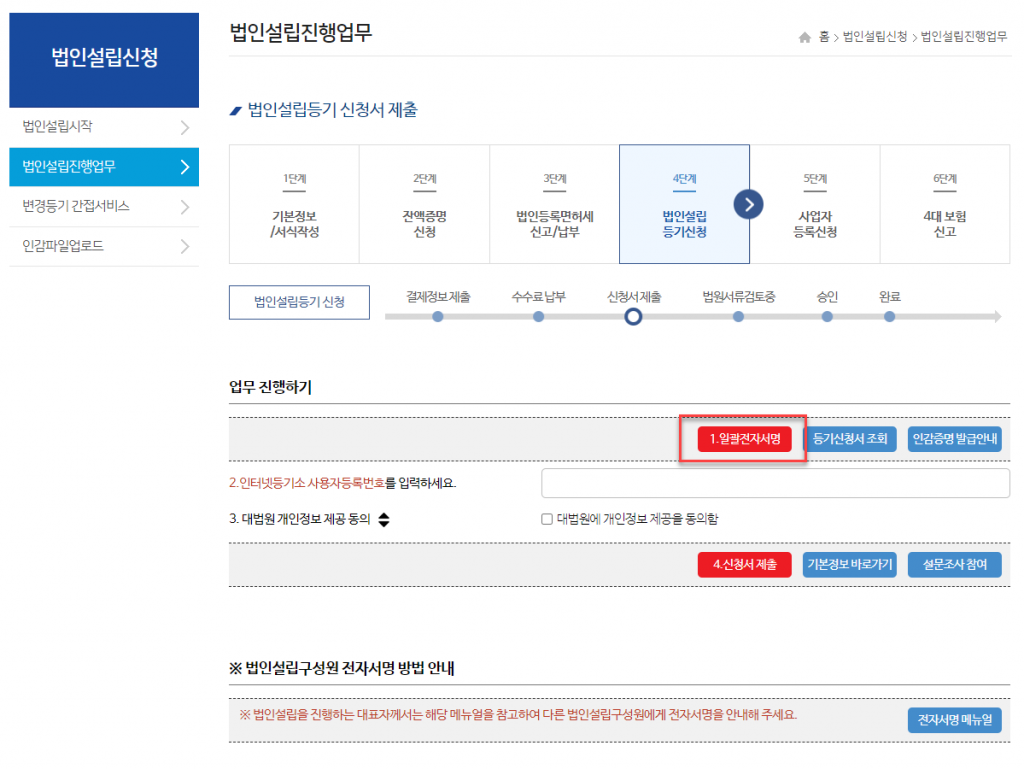The width and height of the screenshot is (1024, 769).
Task: Click the 법인설립구성원 전자서명 방법 안내 heading
Action: pos(342,668)
